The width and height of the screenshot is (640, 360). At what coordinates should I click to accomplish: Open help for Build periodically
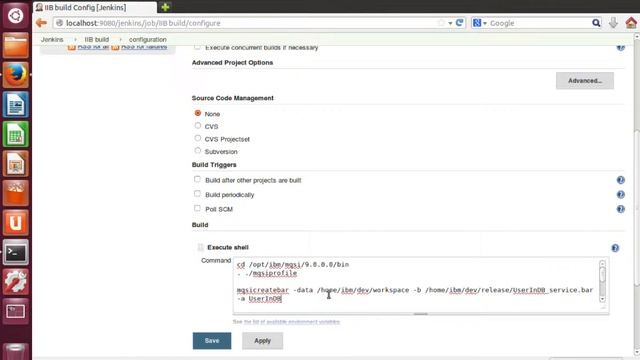click(x=620, y=195)
